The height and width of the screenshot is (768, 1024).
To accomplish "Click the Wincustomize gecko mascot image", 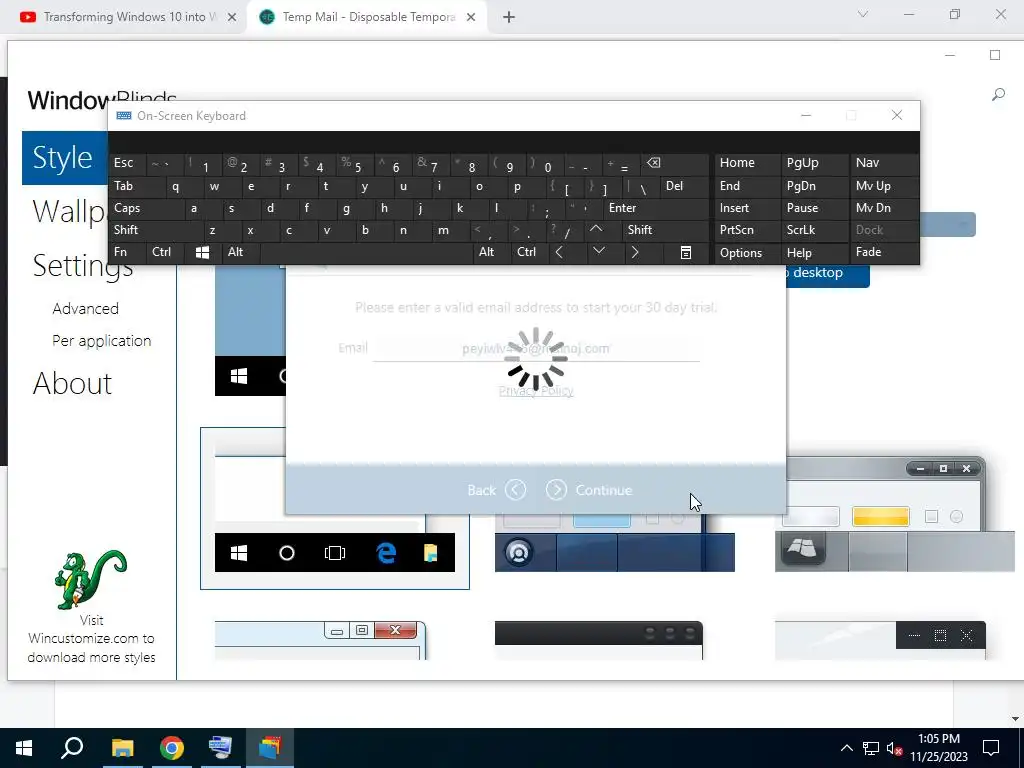I will point(91,580).
